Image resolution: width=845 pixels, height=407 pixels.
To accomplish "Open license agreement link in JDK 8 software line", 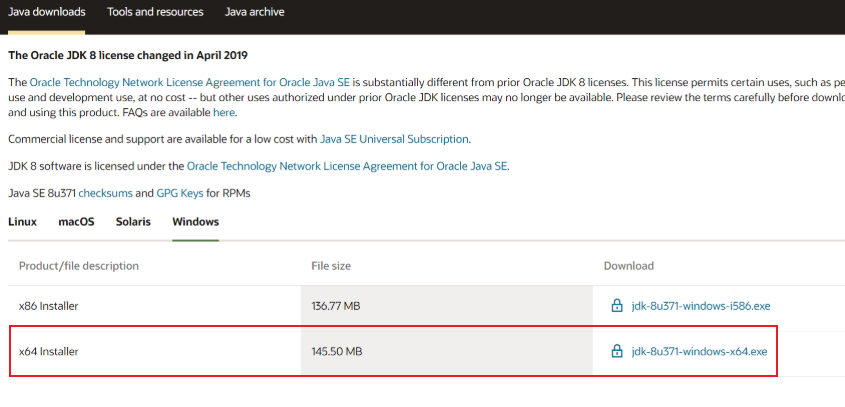I will coord(347,167).
